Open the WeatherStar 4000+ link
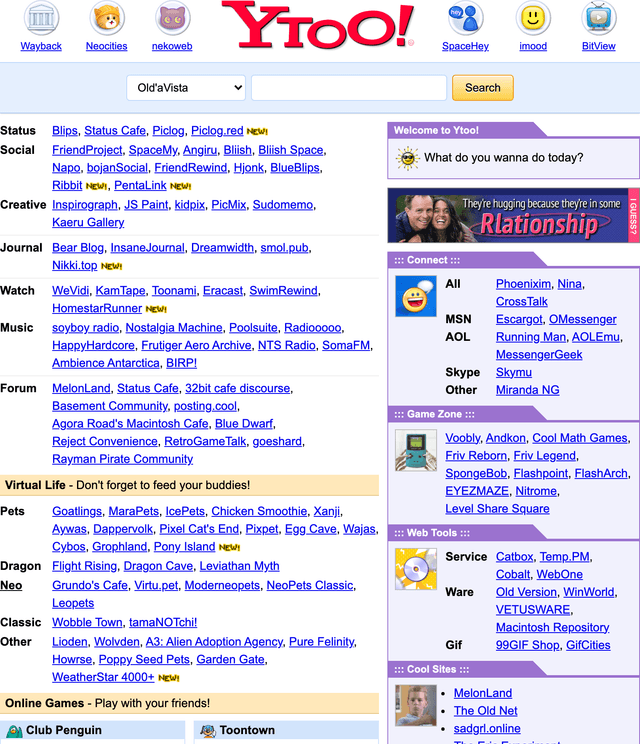This screenshot has width=640, height=744. [x=103, y=677]
